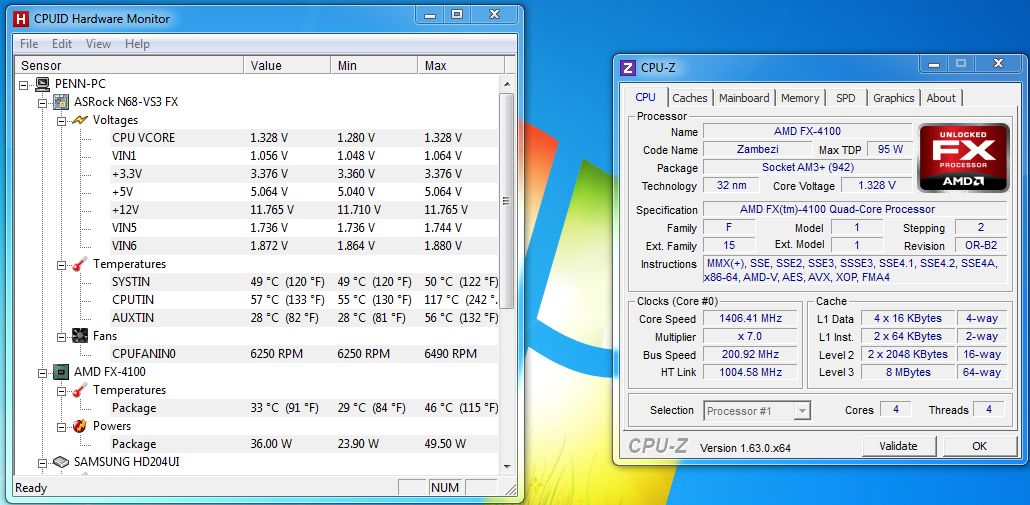1030x505 pixels.
Task: Click the sensor list scrollbar thumb
Action: click(x=506, y=200)
